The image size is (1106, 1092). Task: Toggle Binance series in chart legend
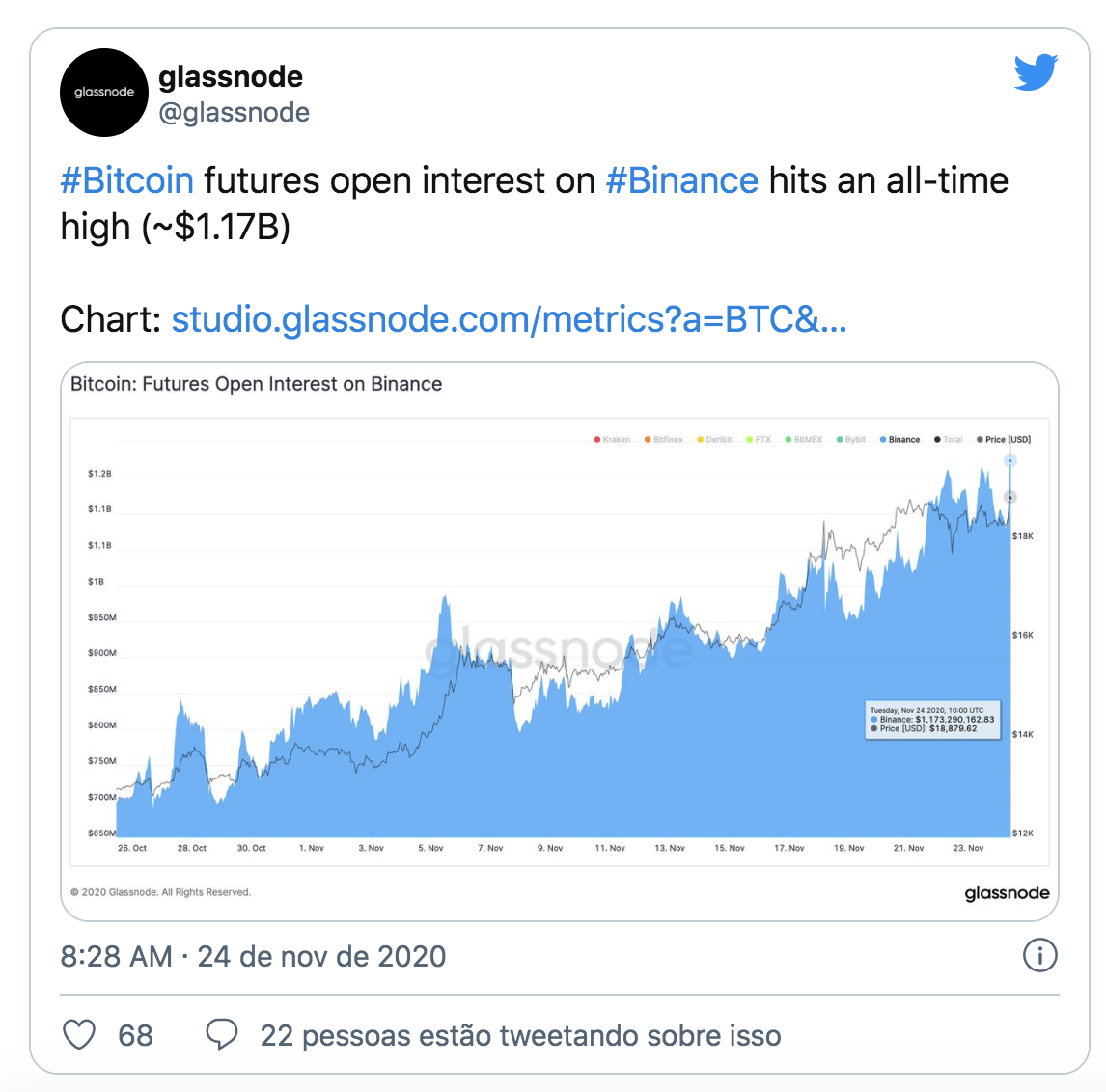(x=899, y=439)
